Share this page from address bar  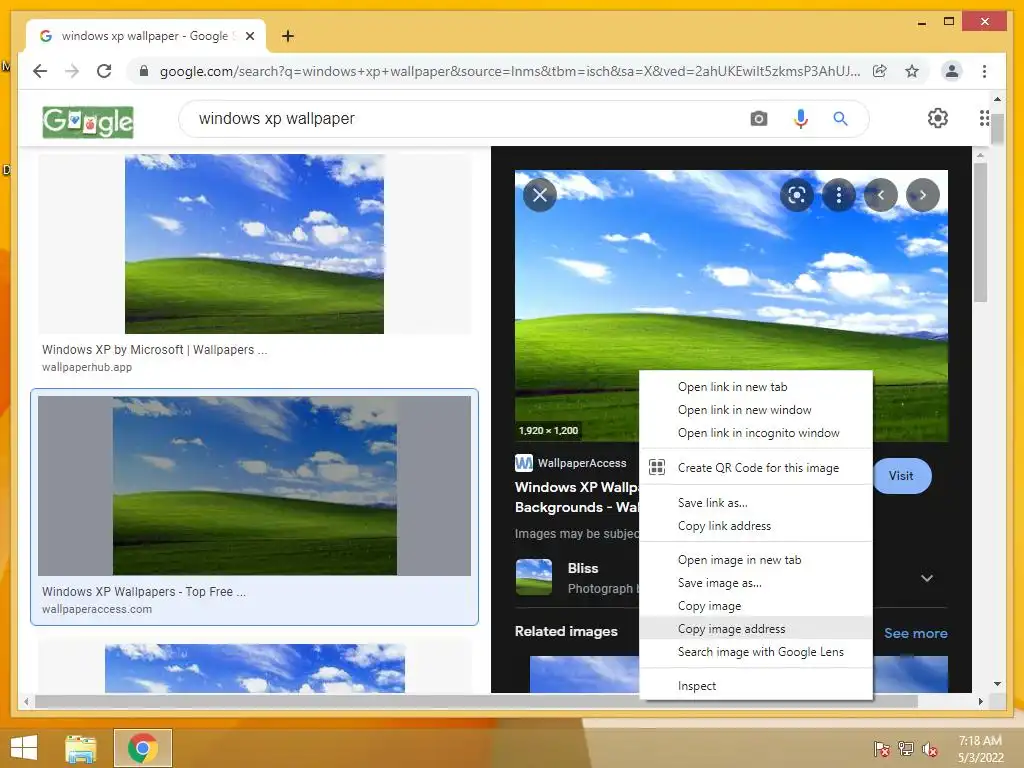pyautogui.click(x=880, y=71)
